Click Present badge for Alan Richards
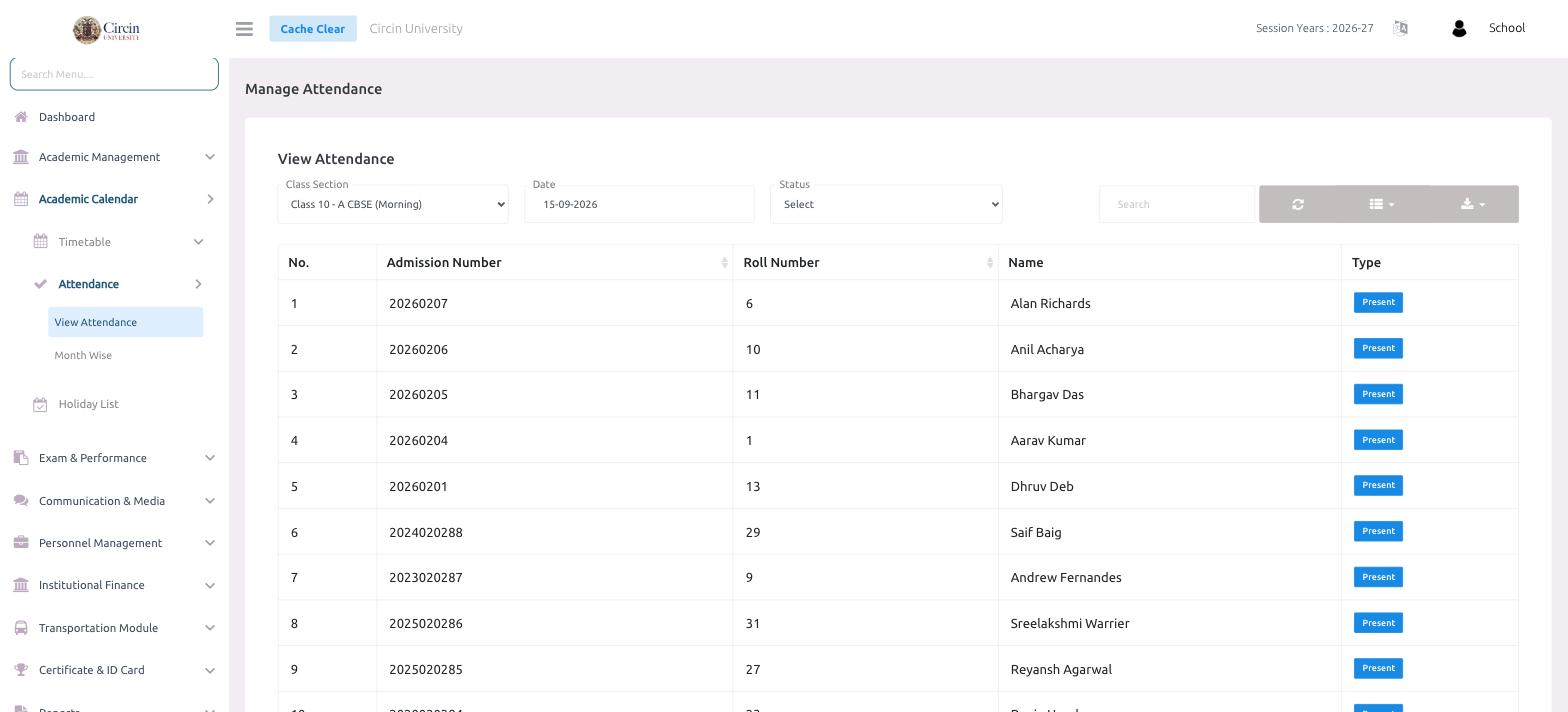Image resolution: width=1568 pixels, height=712 pixels. click(x=1378, y=302)
